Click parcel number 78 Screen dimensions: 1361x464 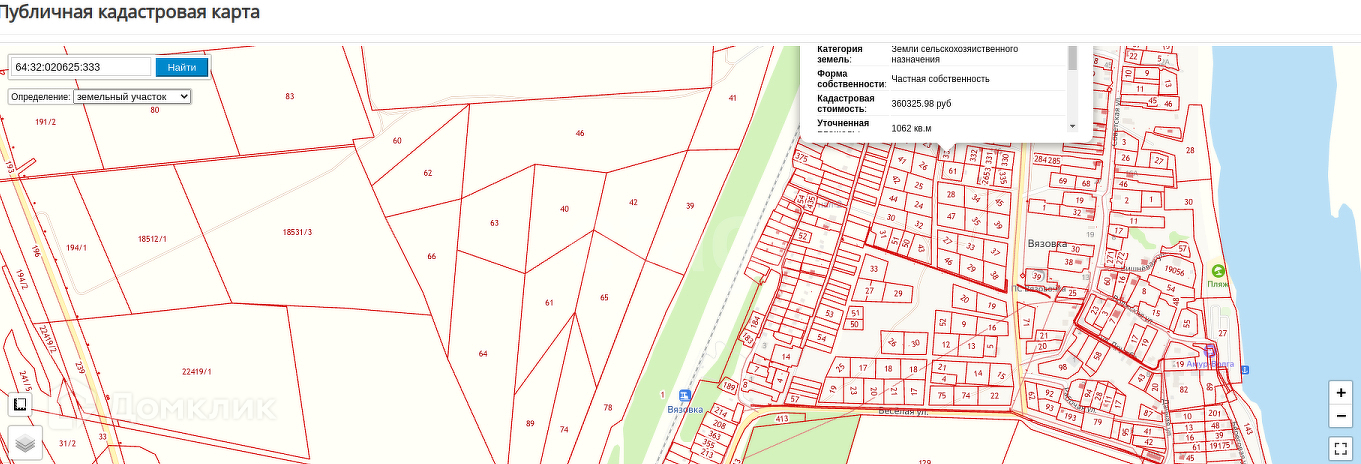(x=608, y=407)
